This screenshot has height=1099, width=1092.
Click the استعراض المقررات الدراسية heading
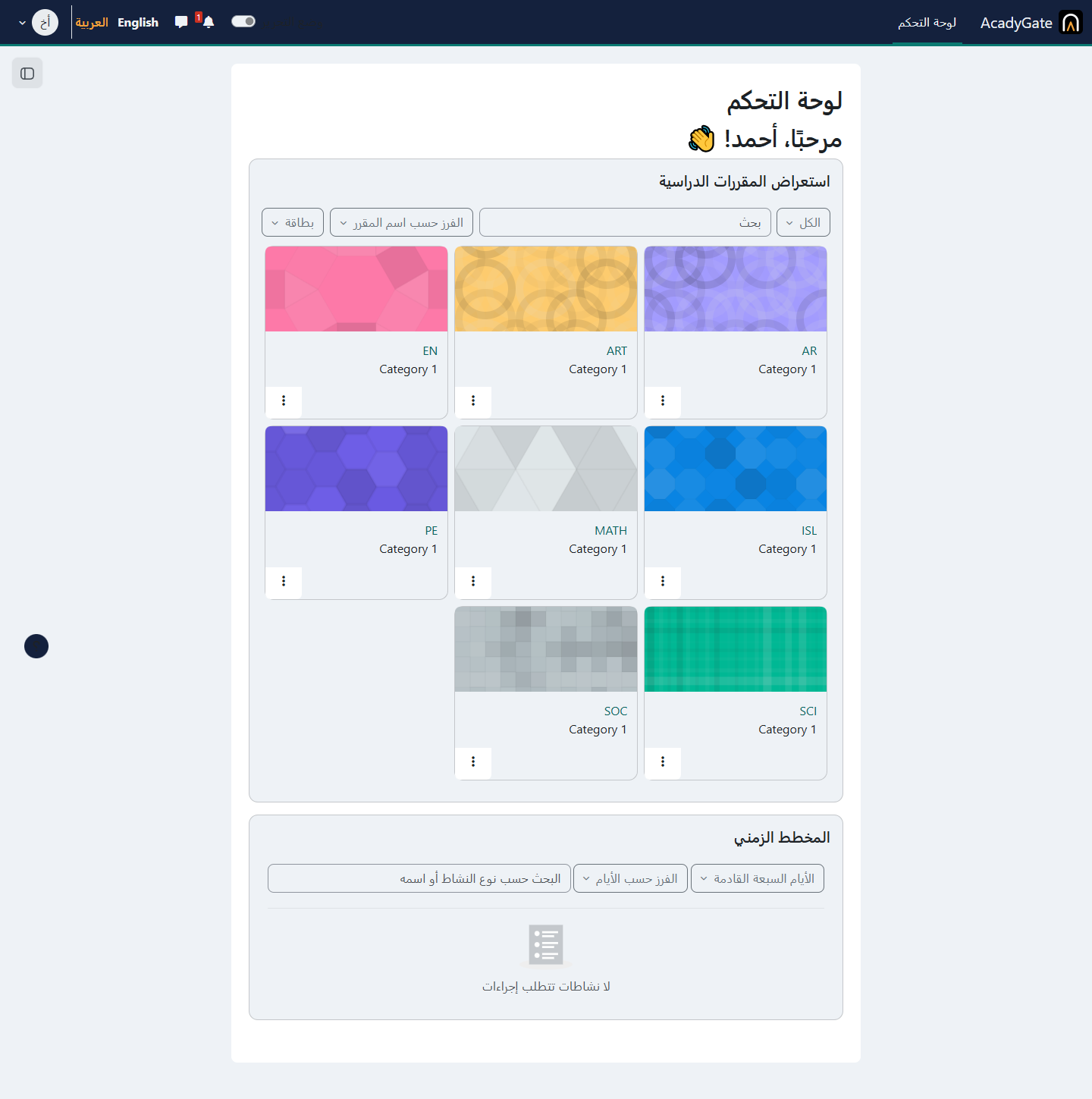745,181
